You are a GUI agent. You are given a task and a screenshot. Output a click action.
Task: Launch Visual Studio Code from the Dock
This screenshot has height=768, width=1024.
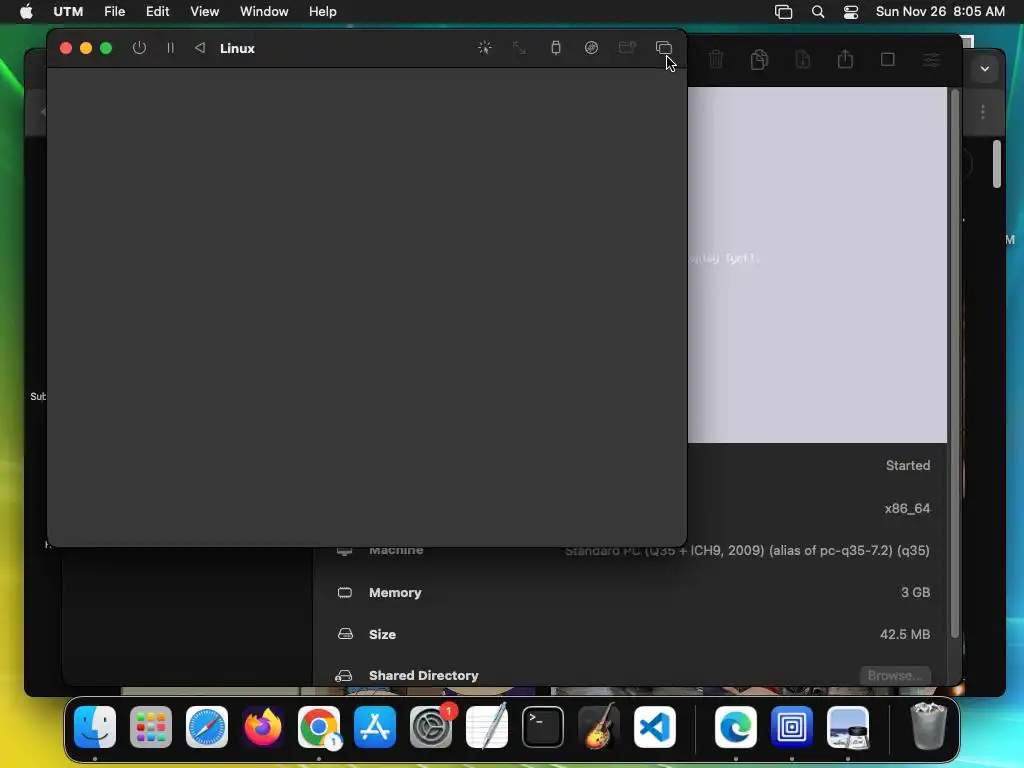(x=654, y=727)
